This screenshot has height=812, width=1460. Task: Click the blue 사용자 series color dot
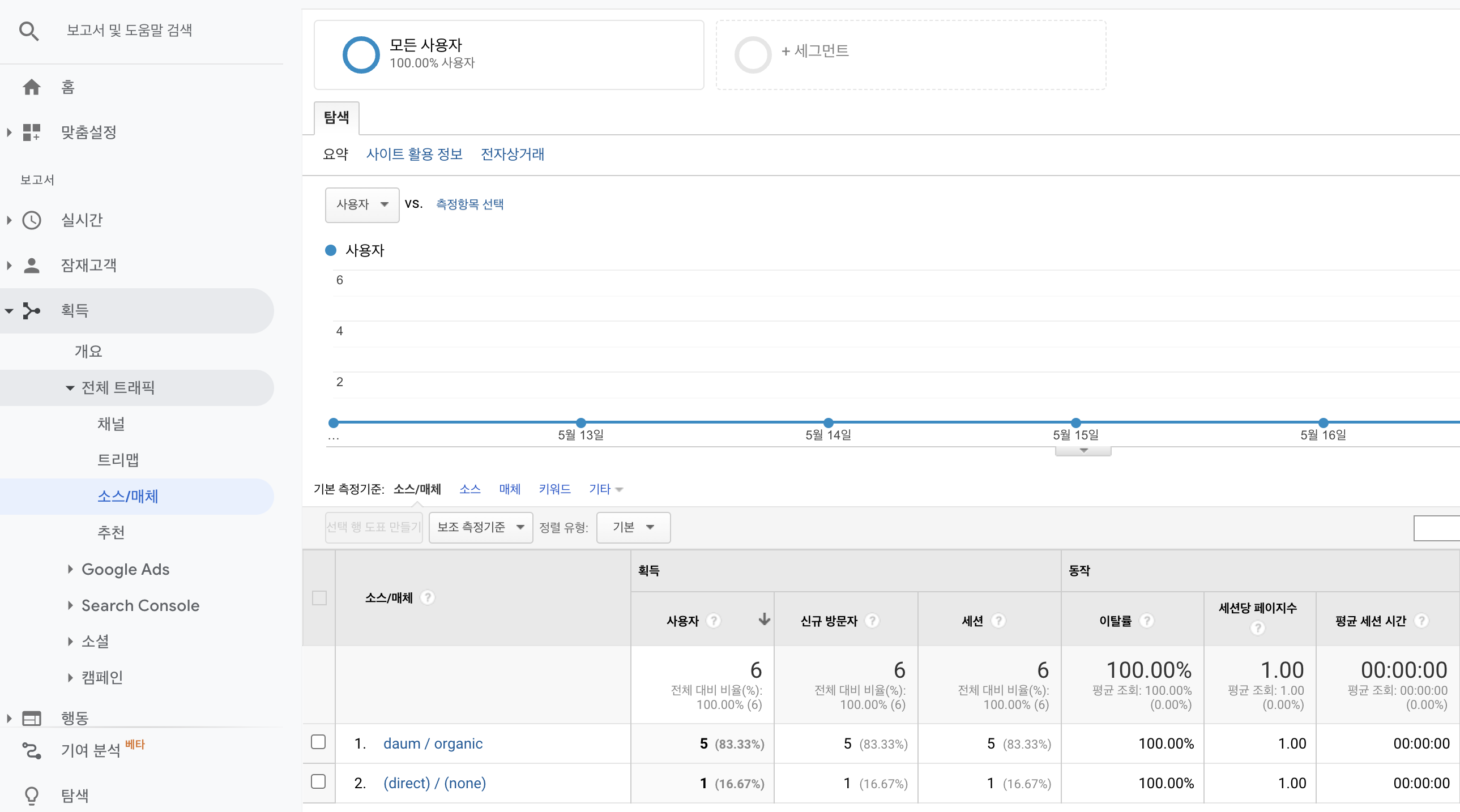(331, 250)
